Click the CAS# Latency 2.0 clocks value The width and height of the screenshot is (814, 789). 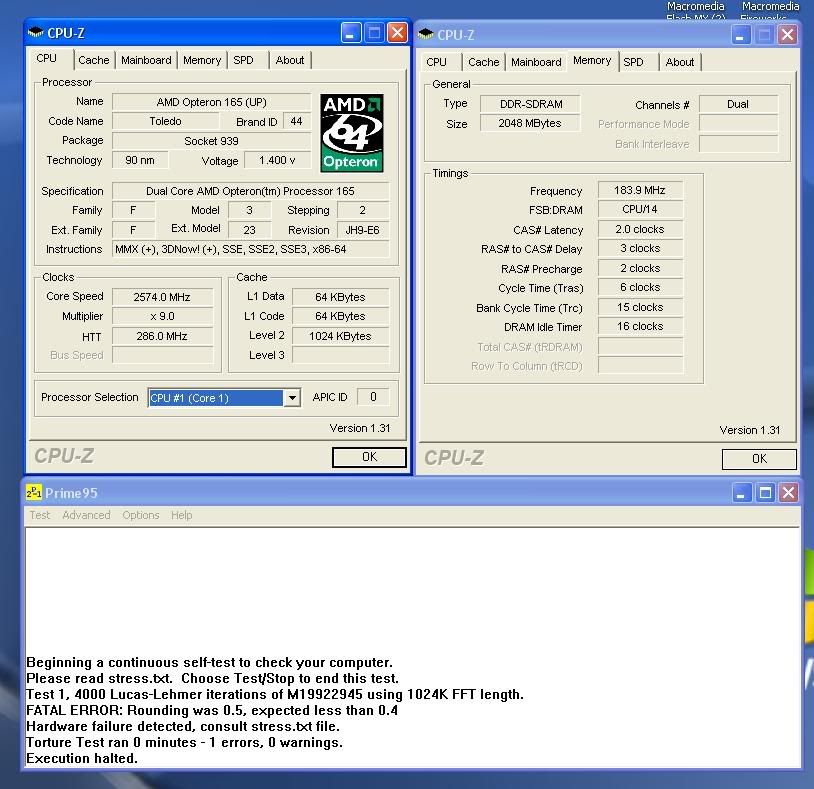click(x=640, y=229)
